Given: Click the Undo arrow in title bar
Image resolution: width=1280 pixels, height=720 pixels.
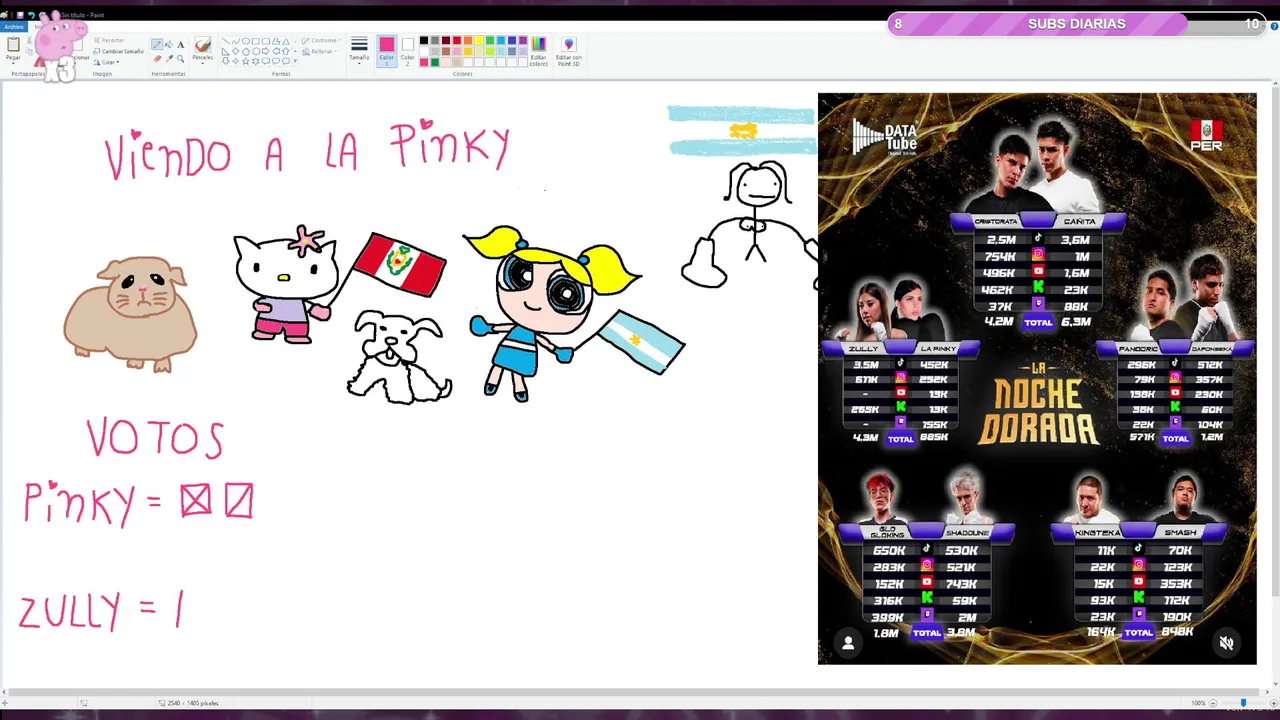Looking at the screenshot, I should [x=31, y=15].
